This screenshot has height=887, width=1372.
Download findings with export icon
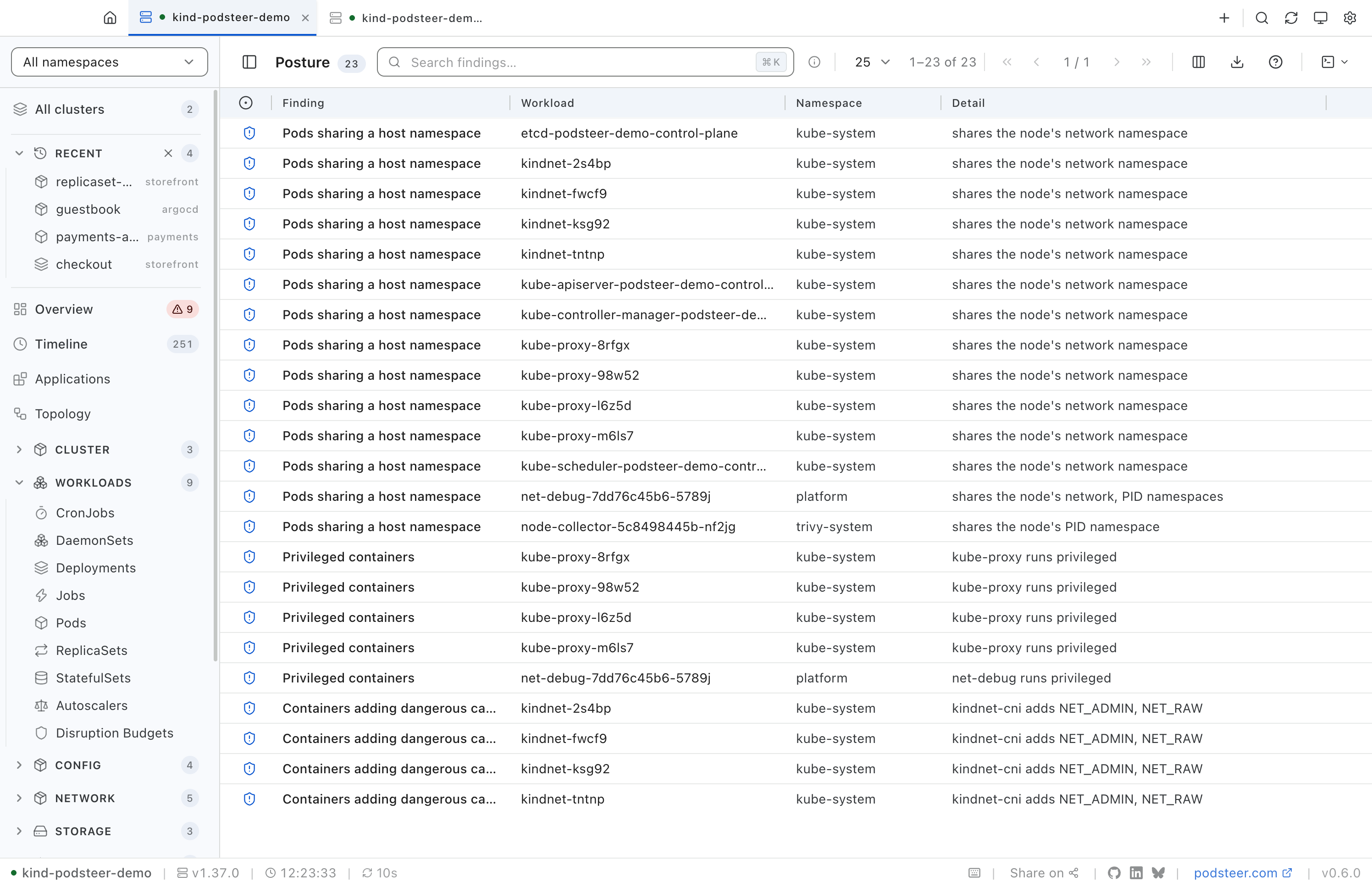click(1237, 62)
